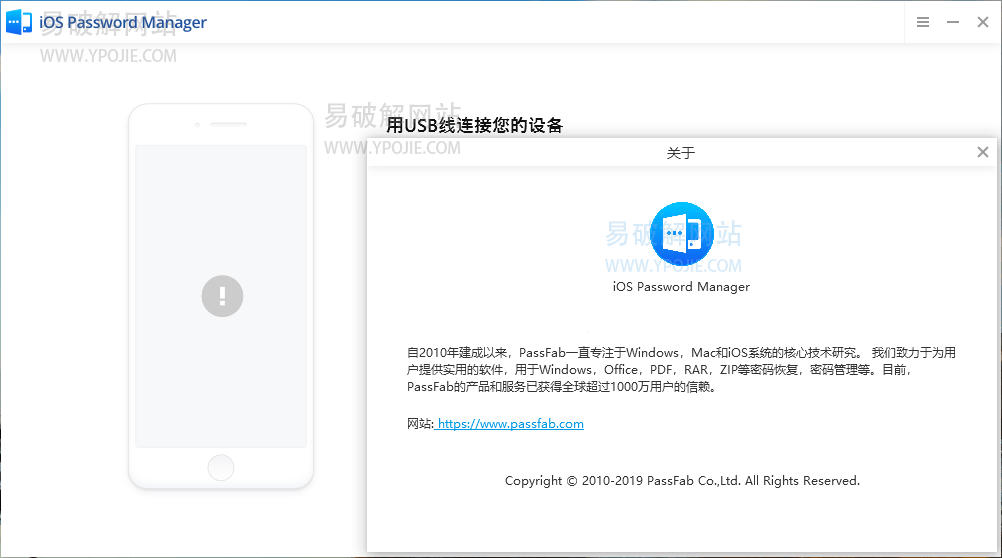The width and height of the screenshot is (1002, 558).
Task: Click the iOS Password Manager title bar logo
Action: 19,22
